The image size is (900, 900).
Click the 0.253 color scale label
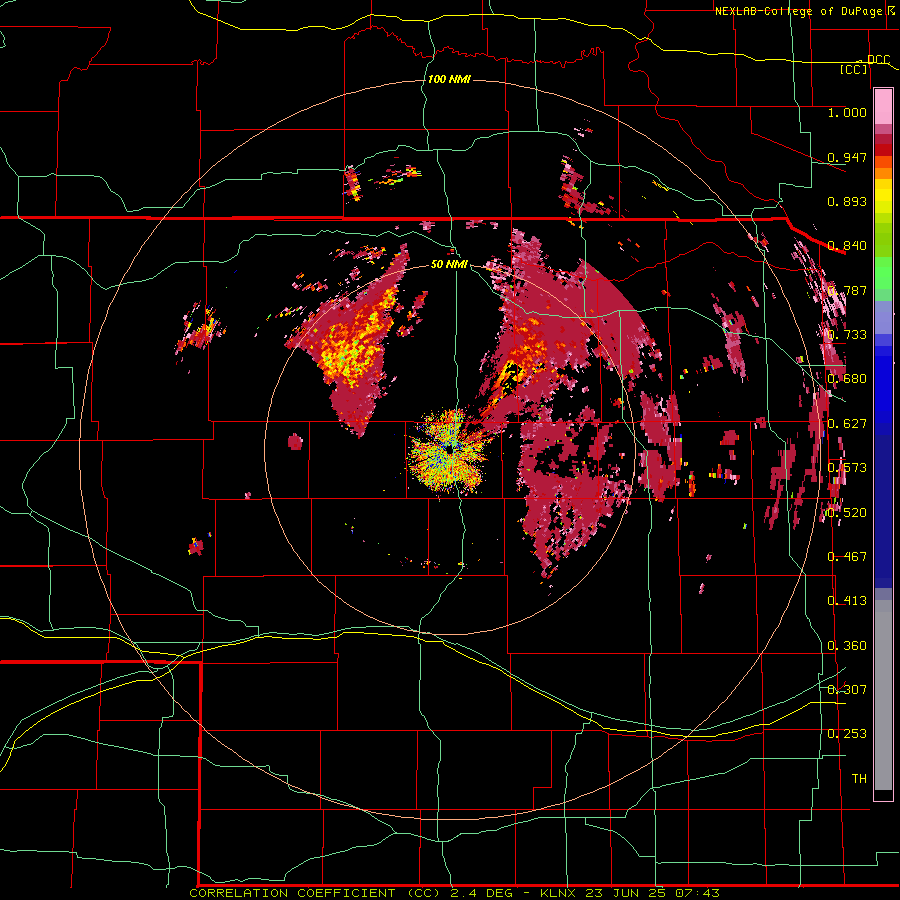[847, 734]
